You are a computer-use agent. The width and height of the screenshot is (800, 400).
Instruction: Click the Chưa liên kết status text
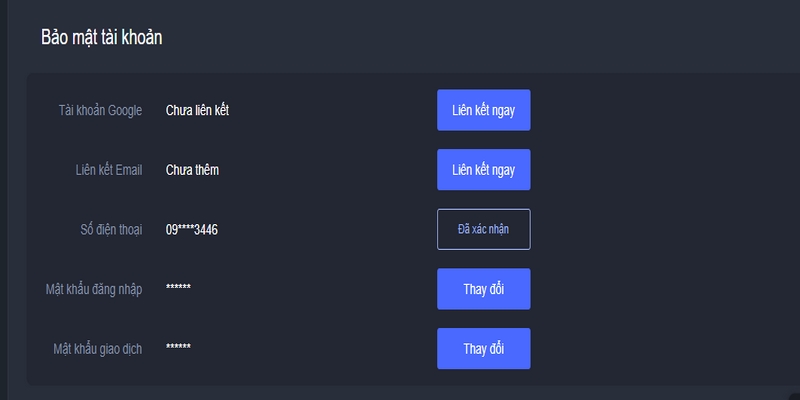click(x=197, y=110)
